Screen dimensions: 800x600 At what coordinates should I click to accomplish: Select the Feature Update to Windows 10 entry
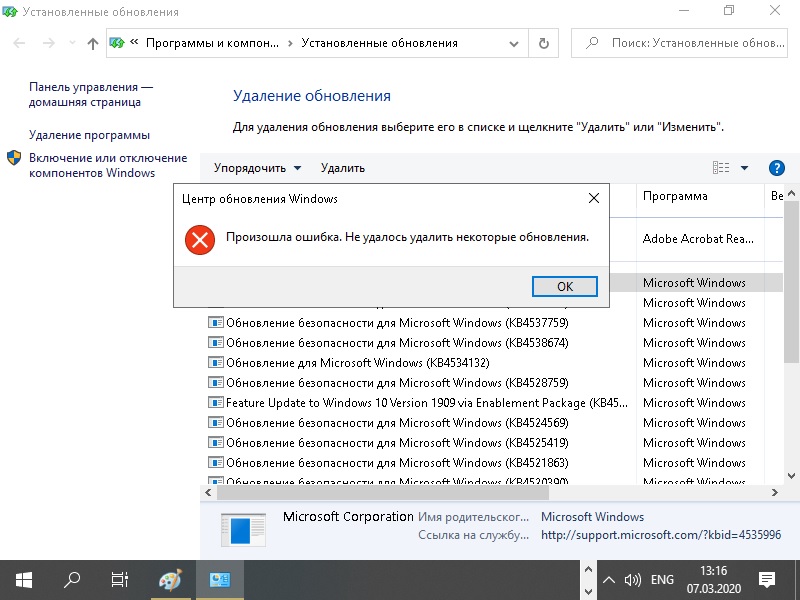coord(400,402)
